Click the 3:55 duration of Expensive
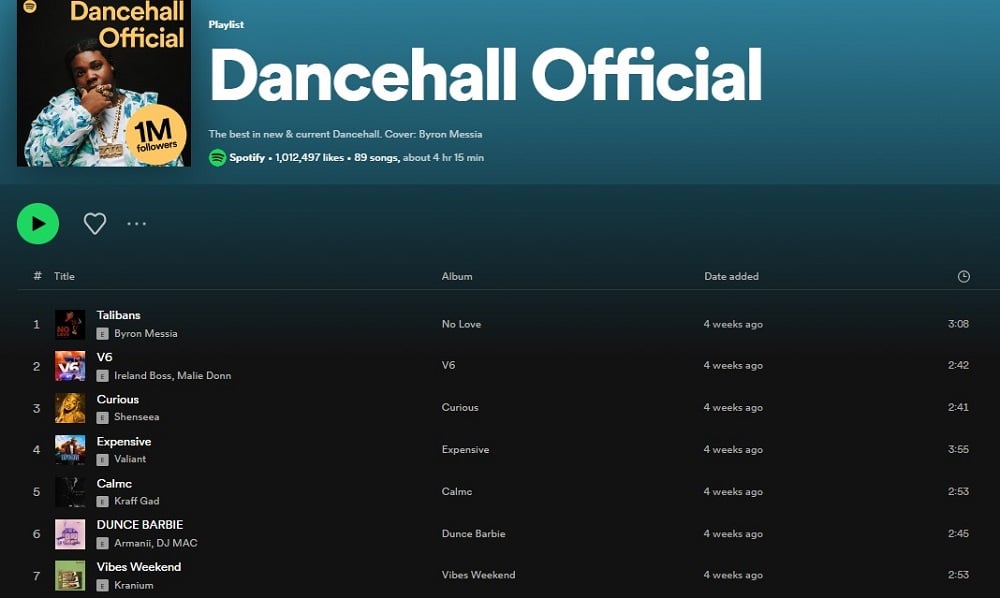The image size is (1000, 598). tap(959, 449)
